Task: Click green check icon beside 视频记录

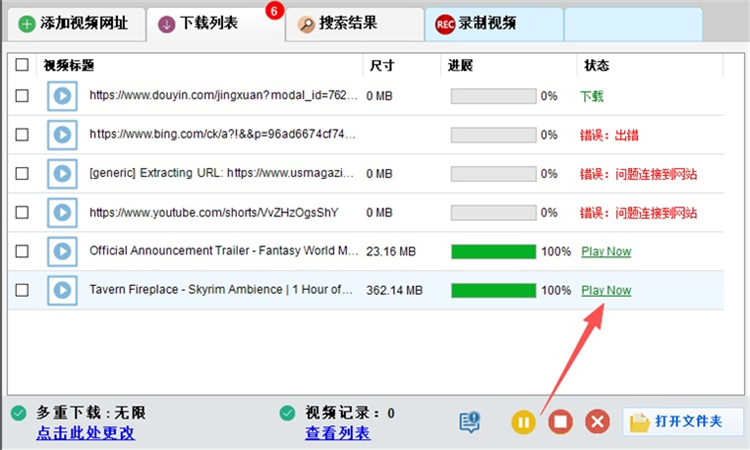Action: (x=287, y=413)
